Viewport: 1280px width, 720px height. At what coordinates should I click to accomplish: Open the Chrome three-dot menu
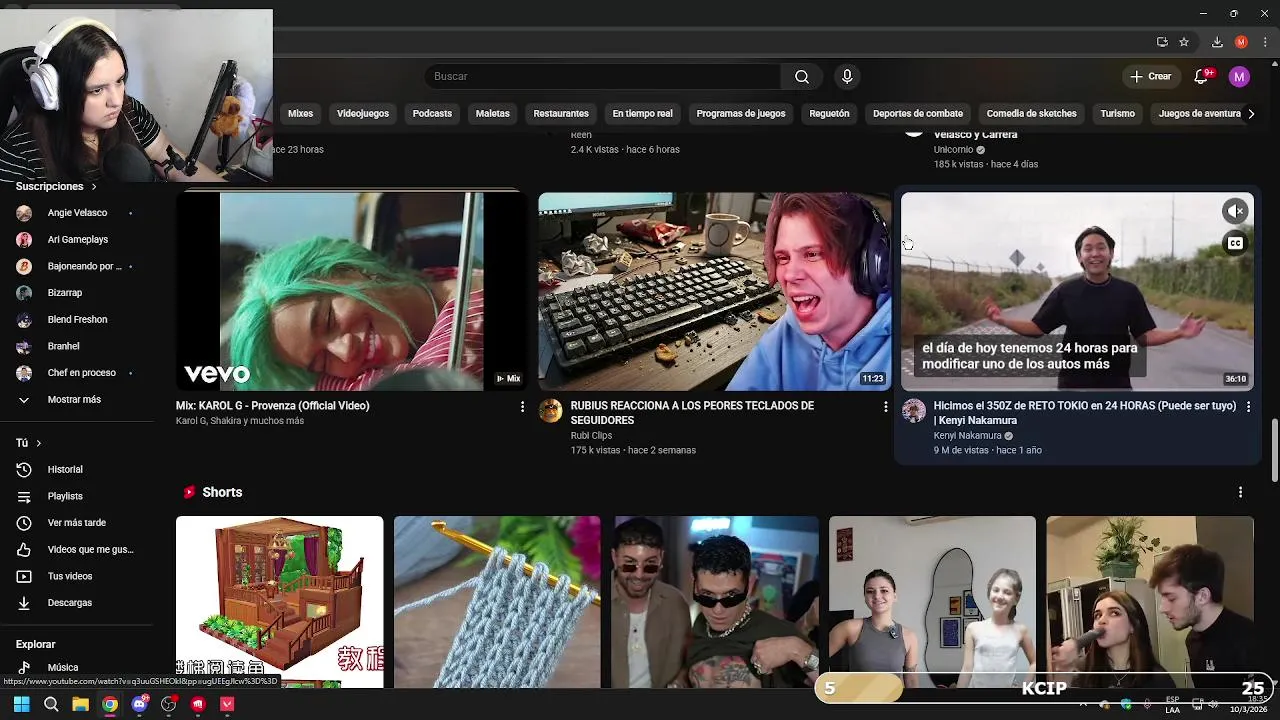1265,42
